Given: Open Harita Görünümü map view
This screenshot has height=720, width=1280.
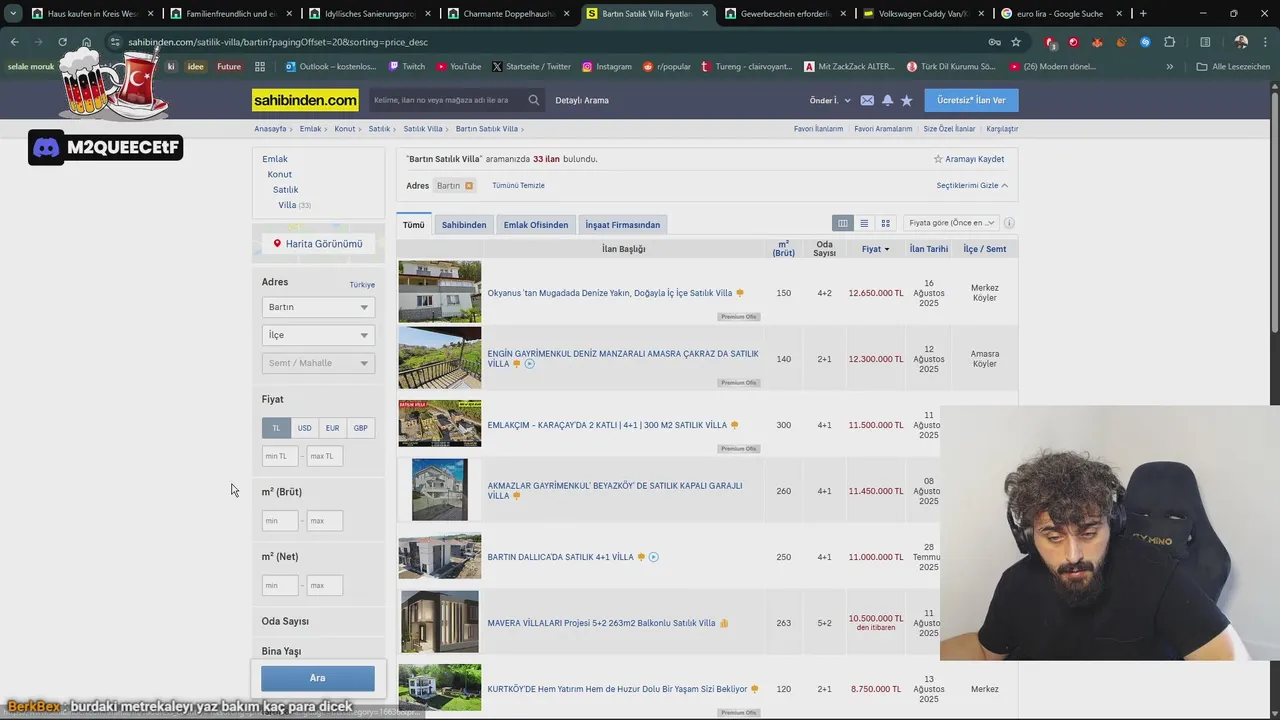Looking at the screenshot, I should coord(318,244).
